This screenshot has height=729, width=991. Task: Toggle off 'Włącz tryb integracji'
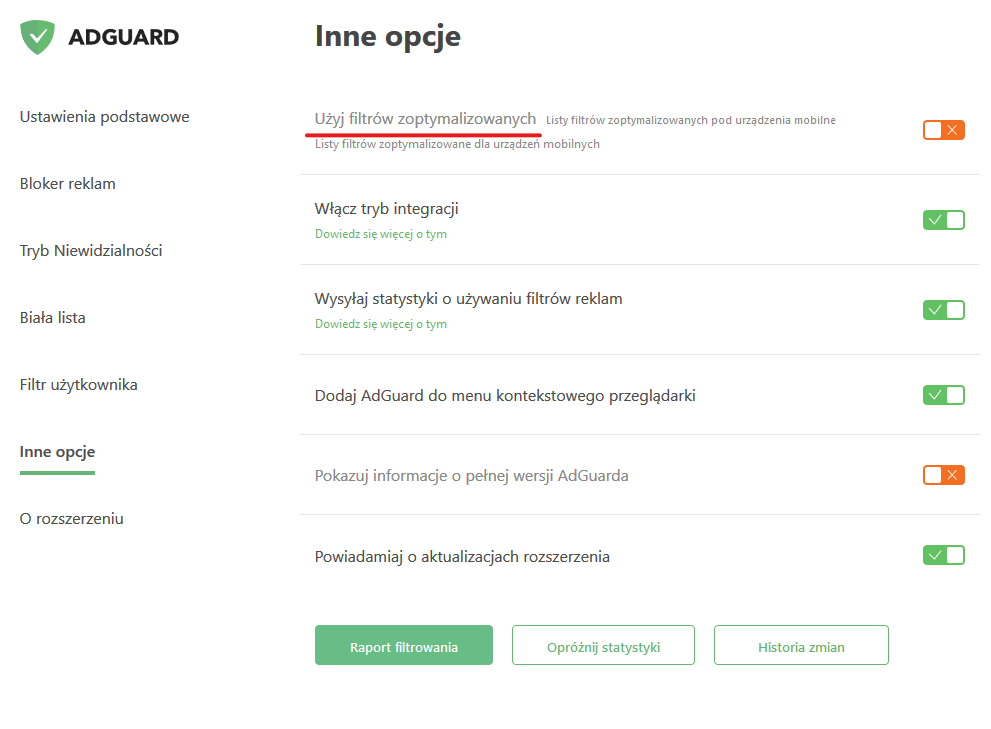(944, 219)
